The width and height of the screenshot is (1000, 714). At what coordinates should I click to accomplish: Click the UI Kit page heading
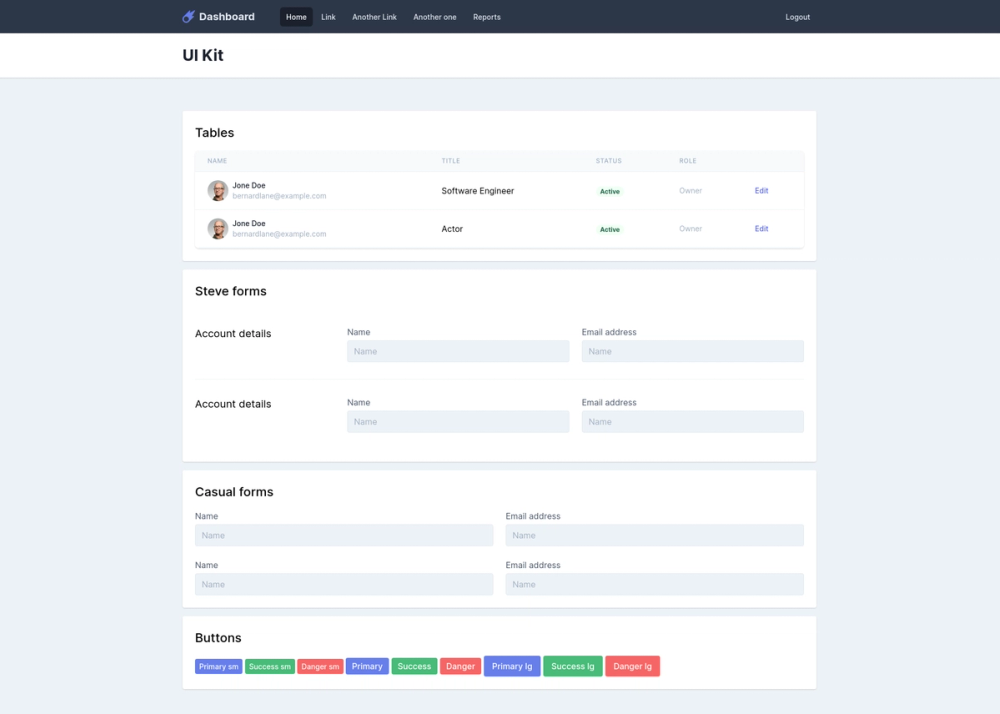coord(203,55)
